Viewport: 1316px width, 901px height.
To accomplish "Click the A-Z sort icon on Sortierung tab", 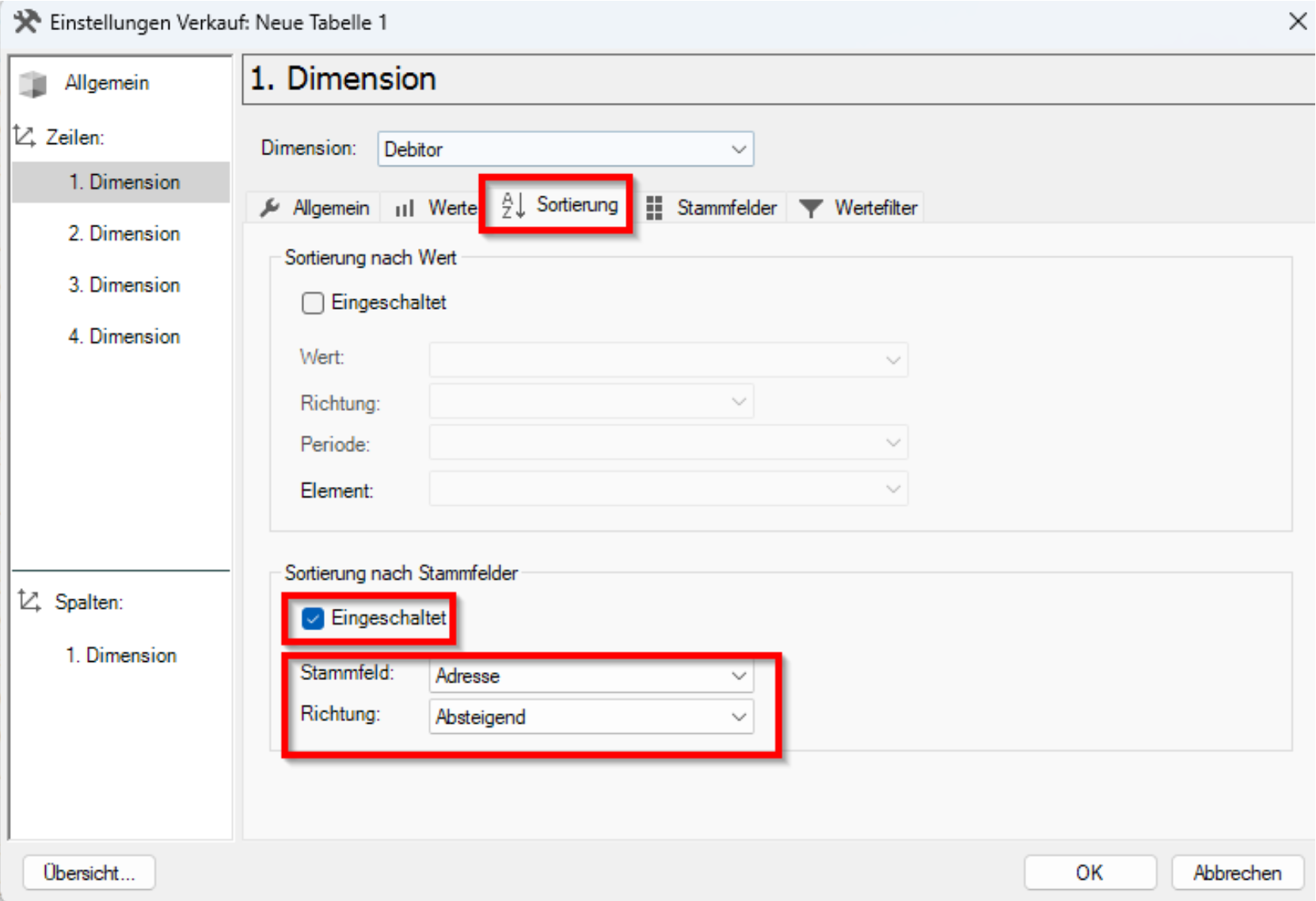I will click(513, 205).
